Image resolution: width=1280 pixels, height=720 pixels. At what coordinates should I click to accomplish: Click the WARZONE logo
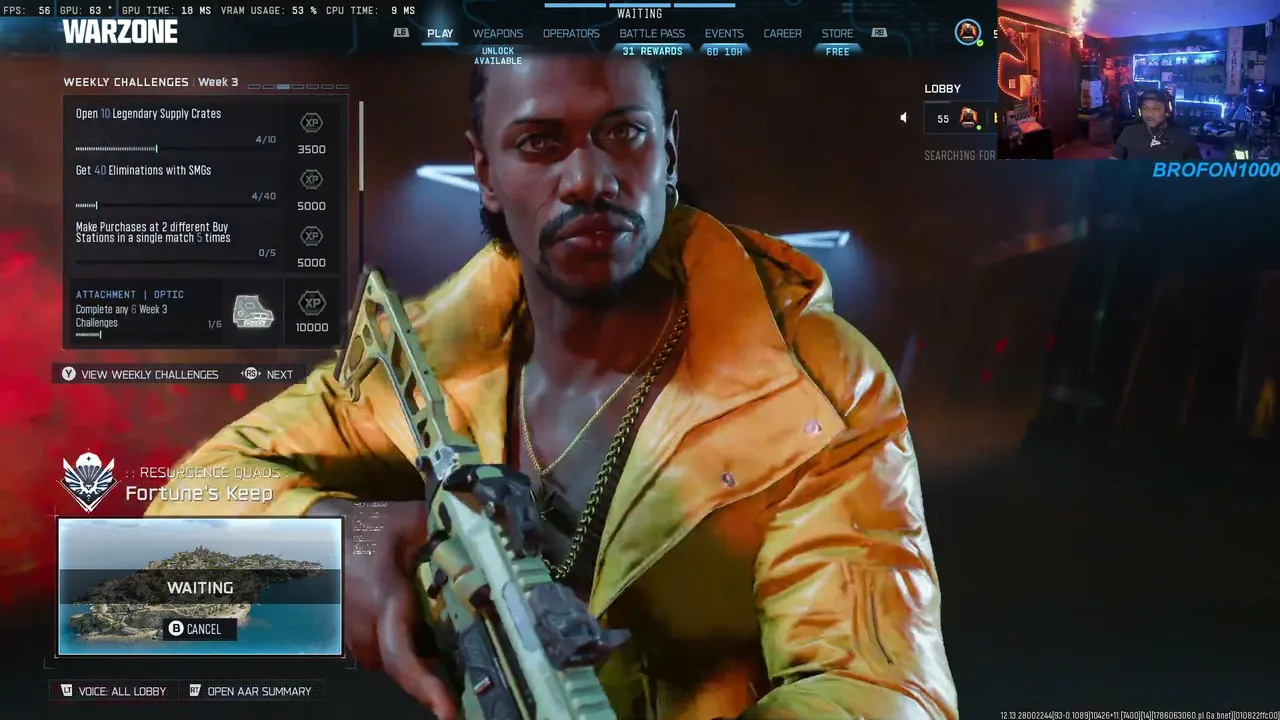(120, 32)
